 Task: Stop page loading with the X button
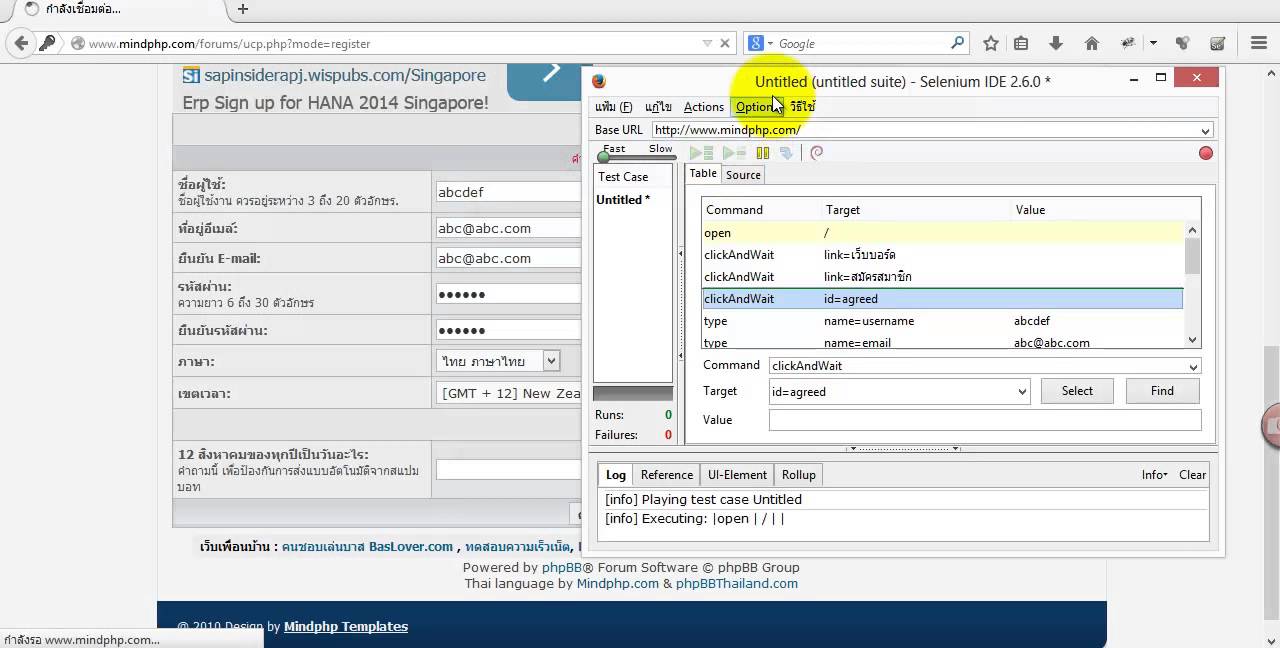coord(726,44)
